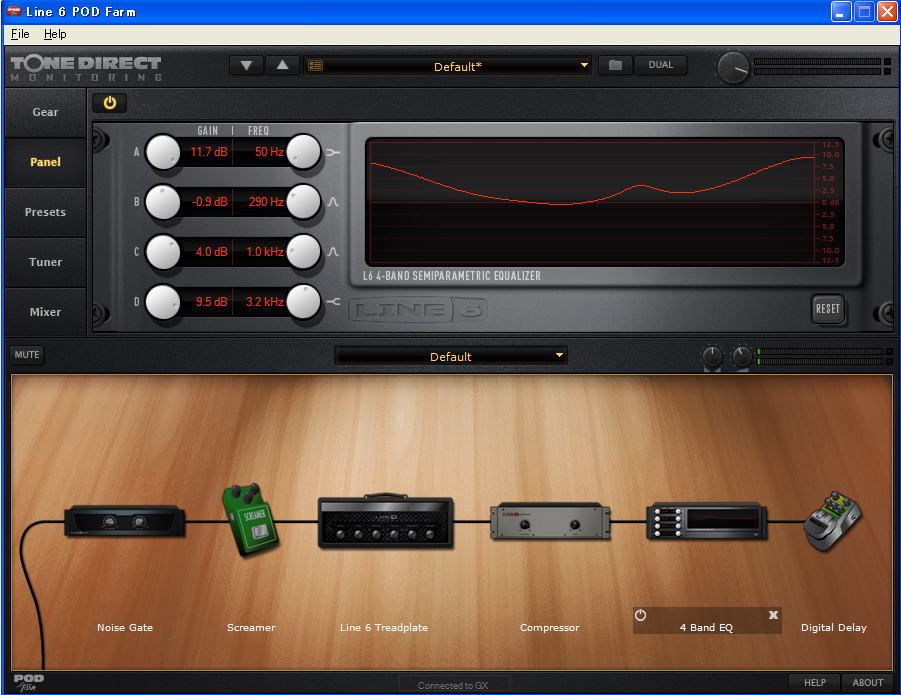Go to next preset with up arrow
The width and height of the screenshot is (901, 695).
point(282,65)
